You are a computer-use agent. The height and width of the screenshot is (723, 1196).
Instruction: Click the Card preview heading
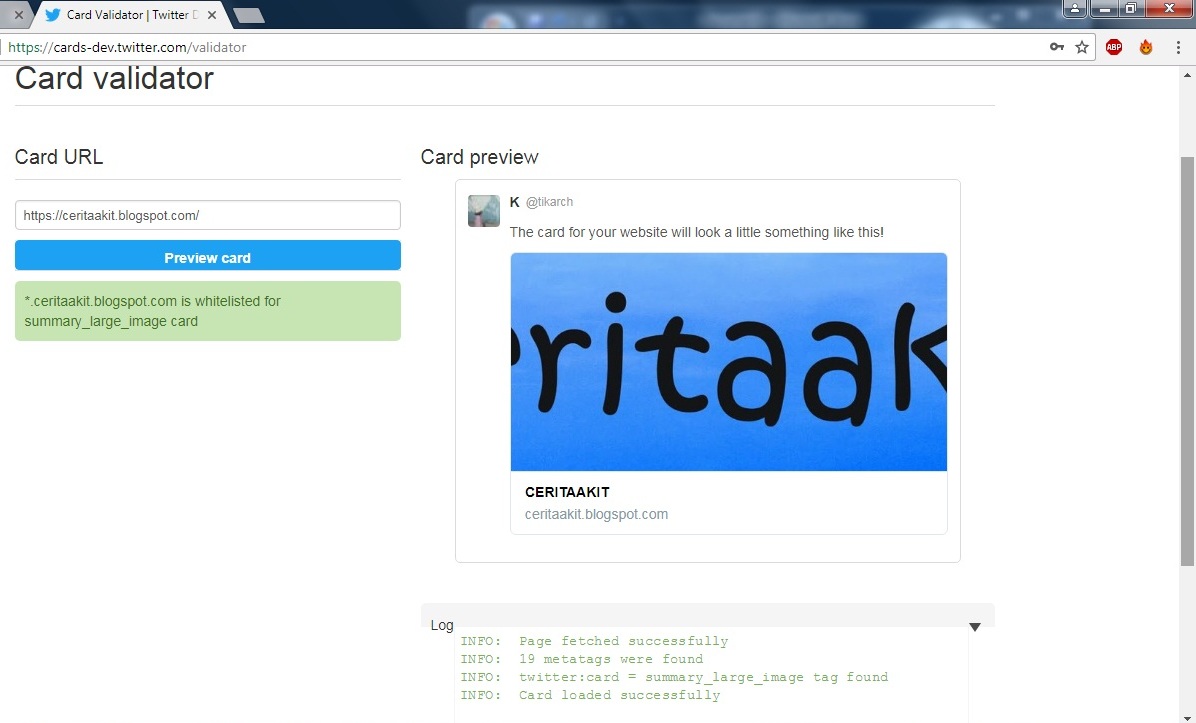[480, 157]
